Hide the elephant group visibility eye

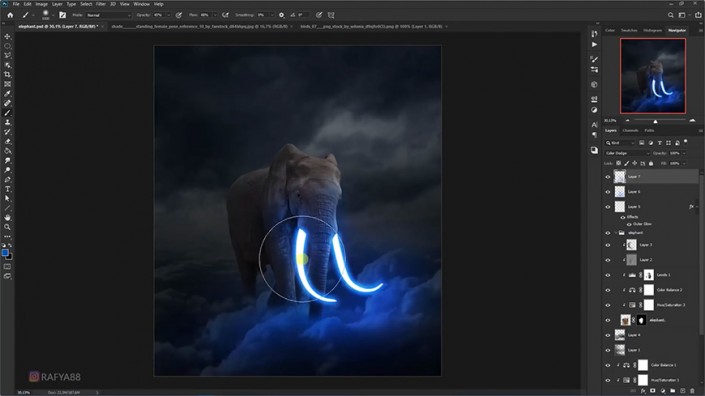608,233
